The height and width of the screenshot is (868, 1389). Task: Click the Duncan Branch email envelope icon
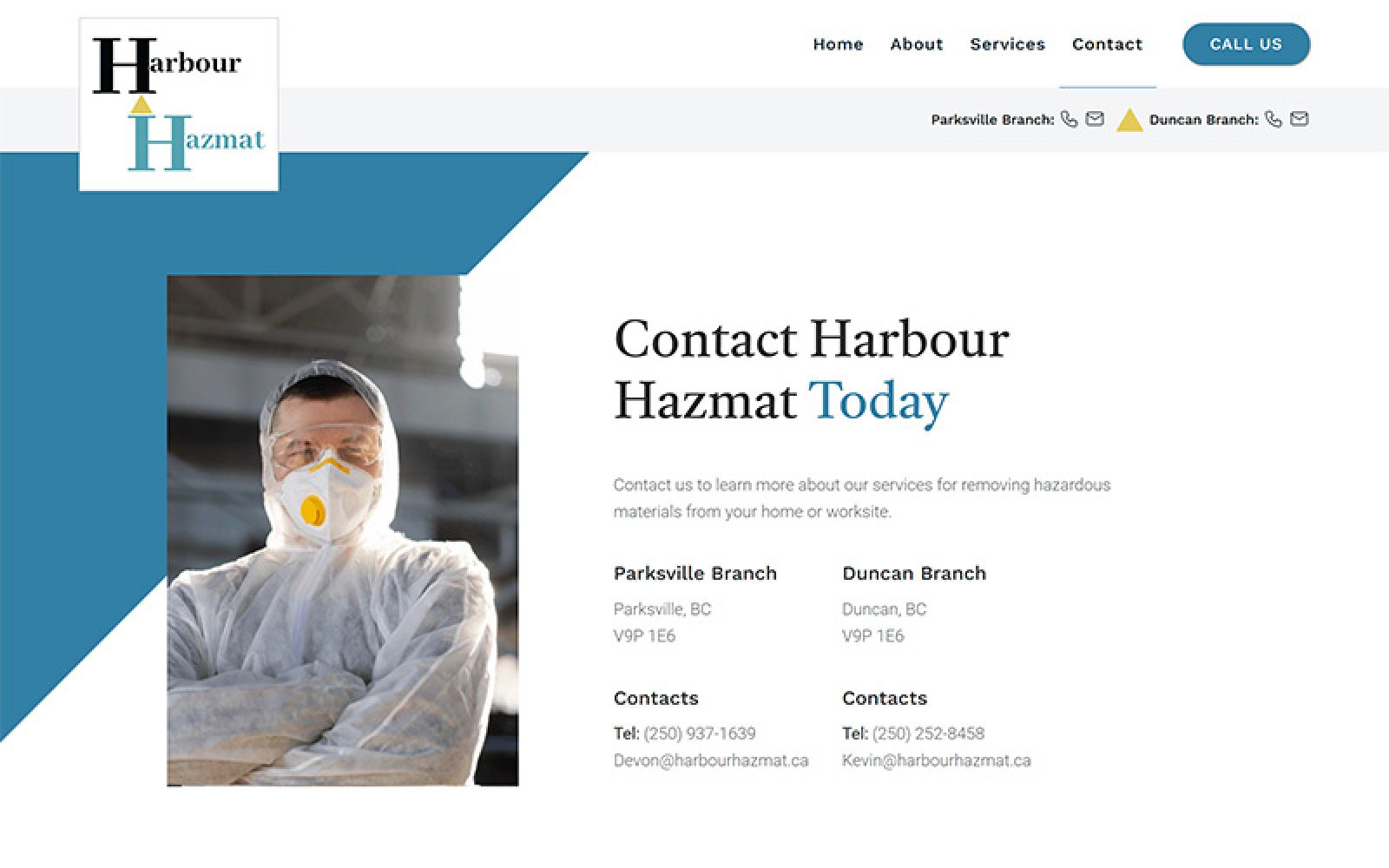point(1299,119)
